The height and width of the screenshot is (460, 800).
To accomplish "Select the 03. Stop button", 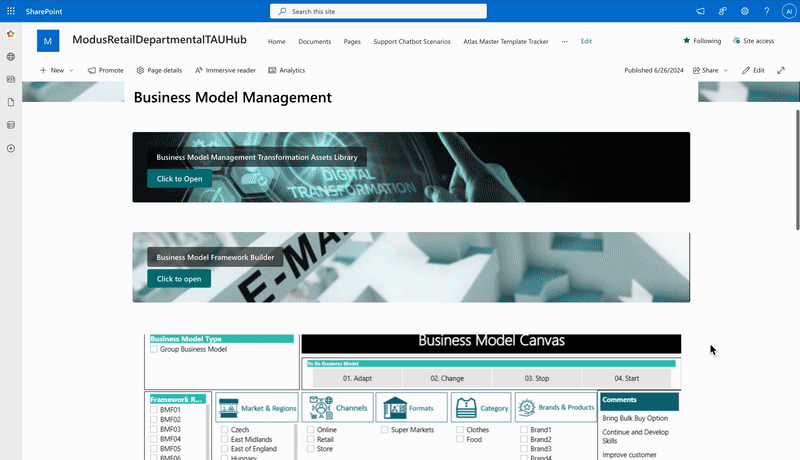I will coord(537,378).
